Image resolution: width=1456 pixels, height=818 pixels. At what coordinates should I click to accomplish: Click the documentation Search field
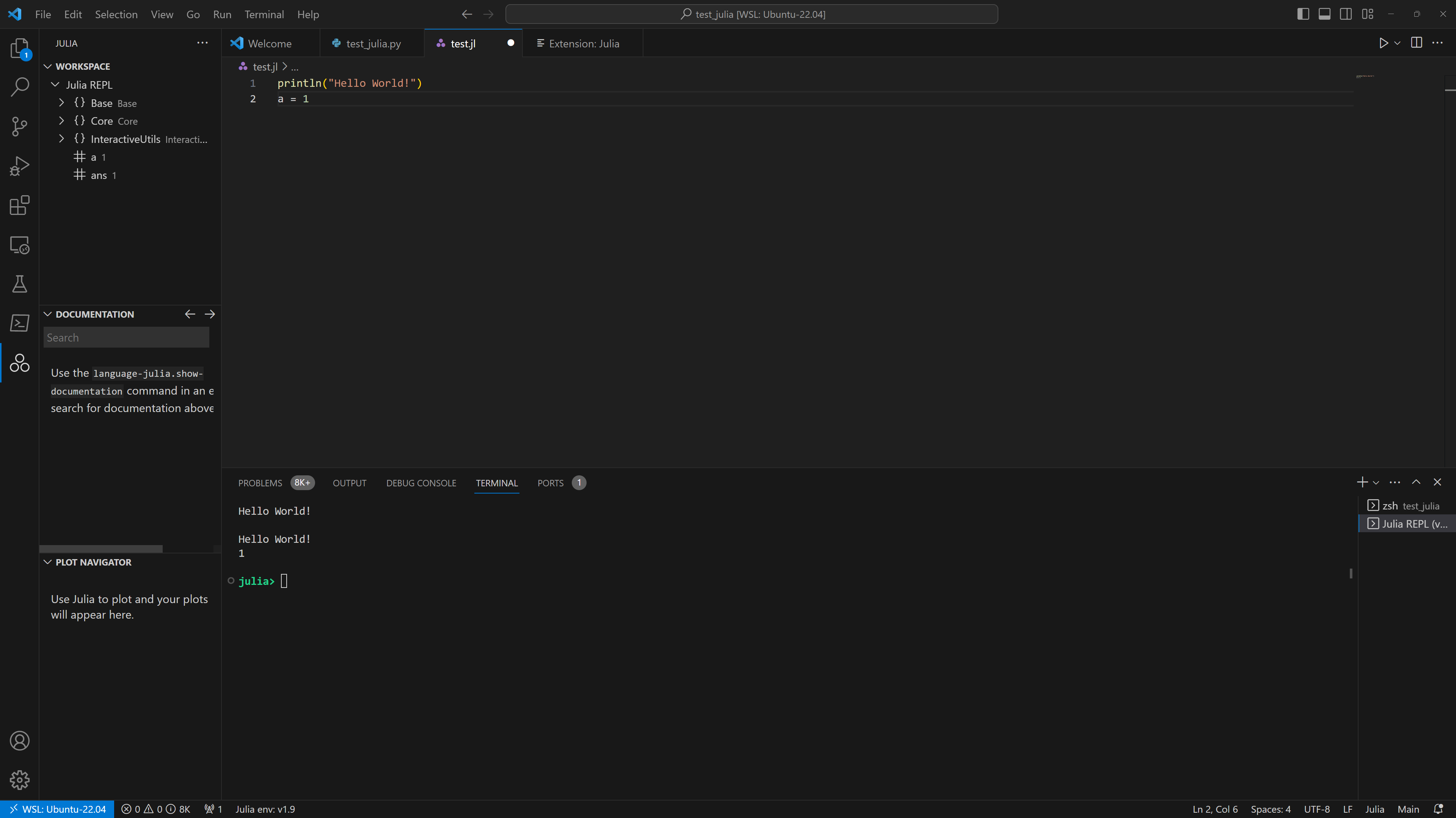(x=126, y=337)
